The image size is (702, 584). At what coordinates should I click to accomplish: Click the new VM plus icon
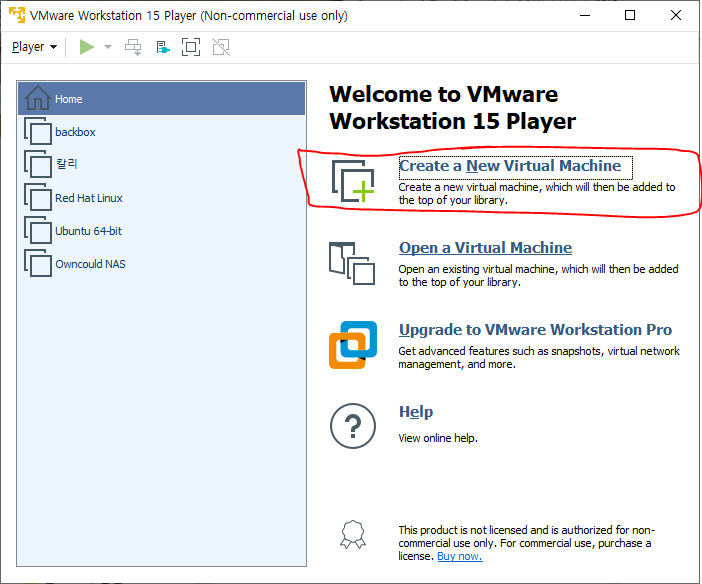pos(353,181)
